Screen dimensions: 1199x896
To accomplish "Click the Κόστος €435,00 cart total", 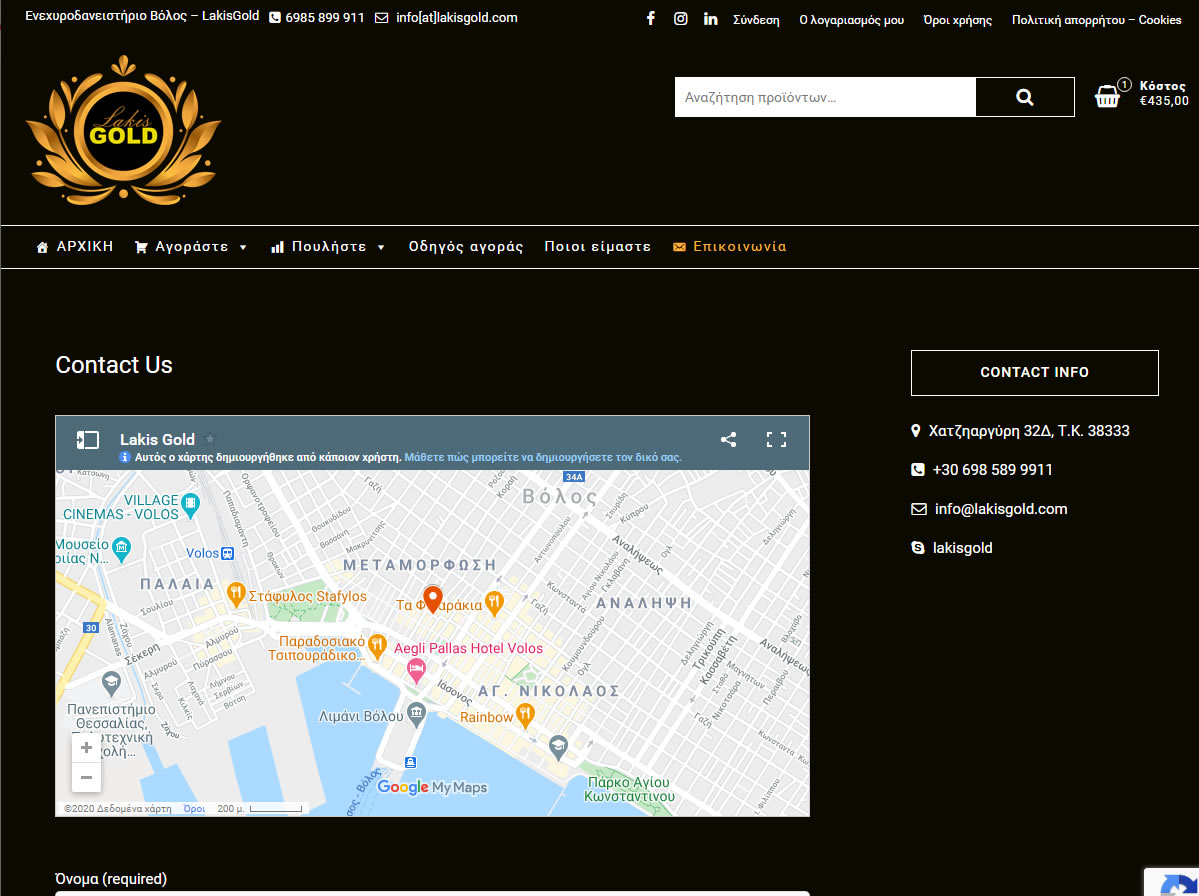I will [1164, 93].
